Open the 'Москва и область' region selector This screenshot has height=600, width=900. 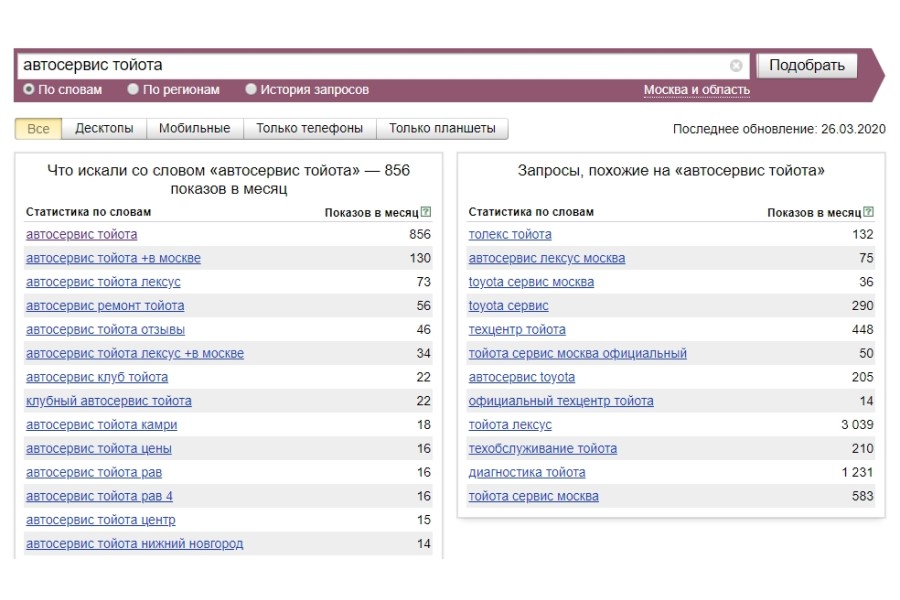pyautogui.click(x=696, y=90)
